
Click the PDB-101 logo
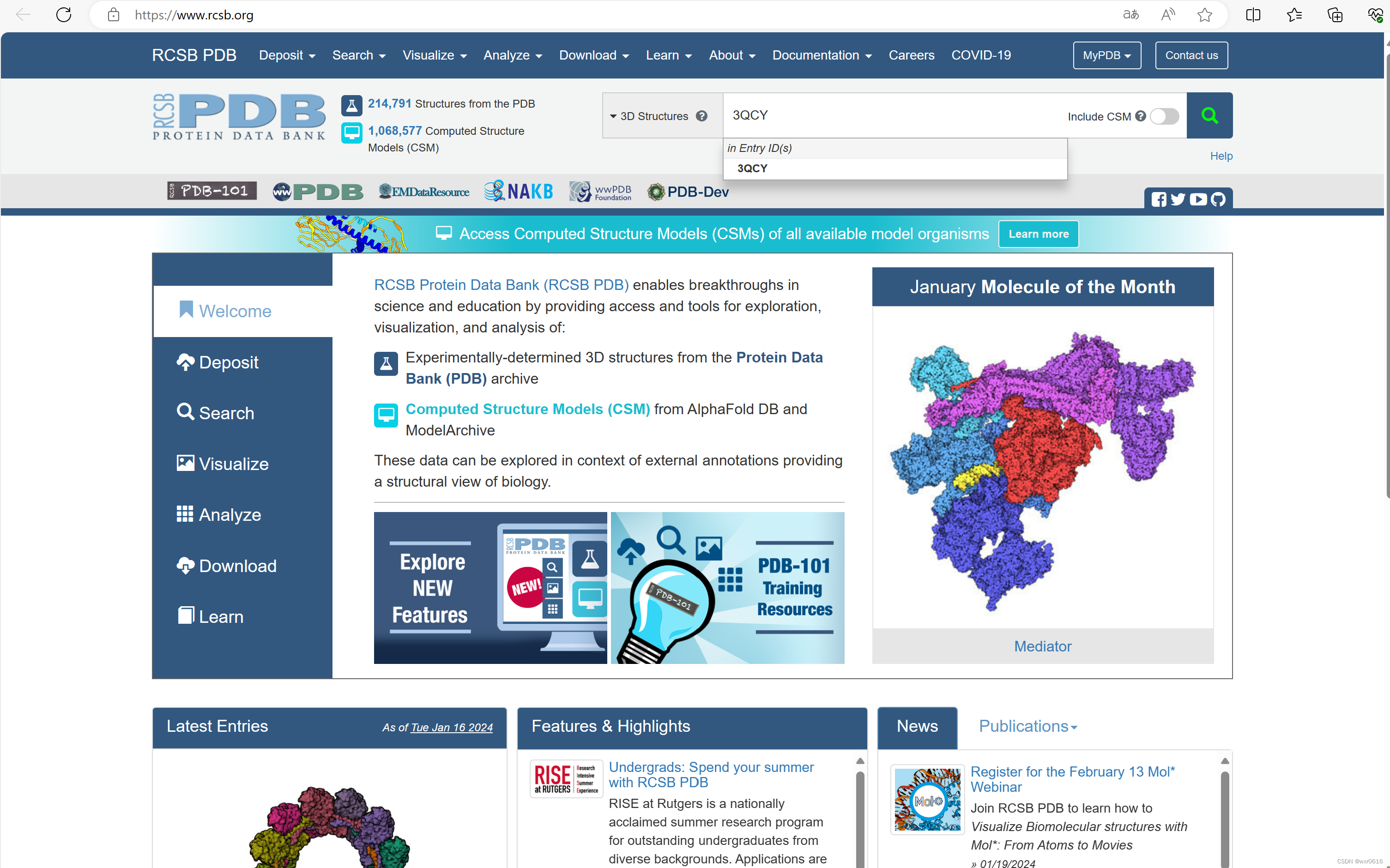(212, 191)
